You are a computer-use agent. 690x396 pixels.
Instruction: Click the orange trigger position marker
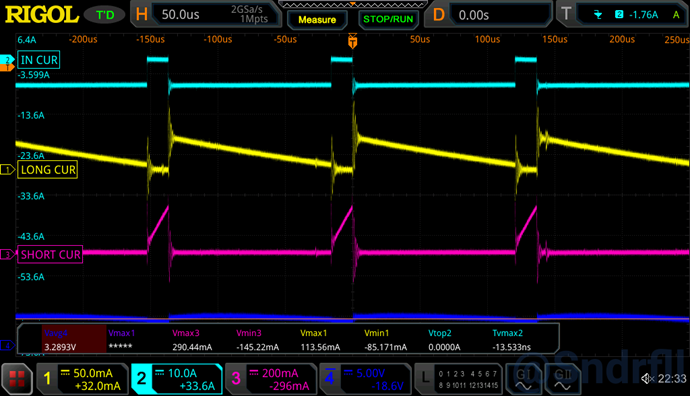coord(352,41)
